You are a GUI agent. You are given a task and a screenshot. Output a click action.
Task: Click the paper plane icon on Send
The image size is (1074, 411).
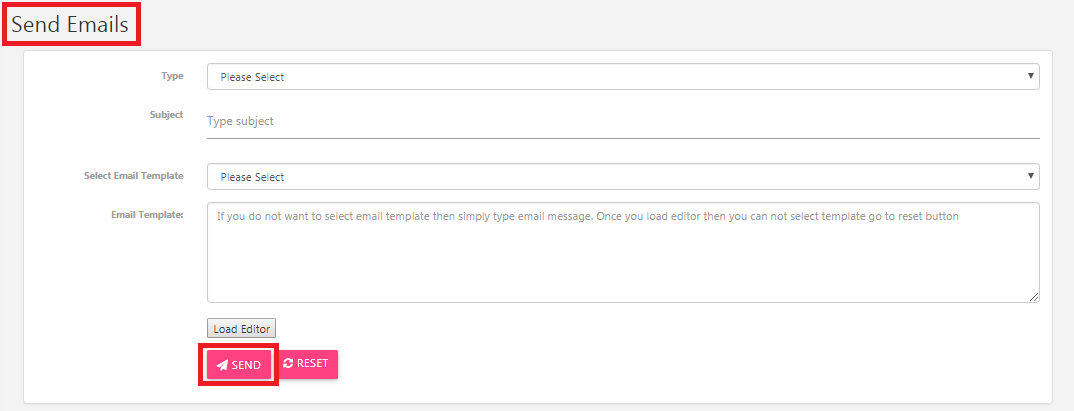coord(222,365)
